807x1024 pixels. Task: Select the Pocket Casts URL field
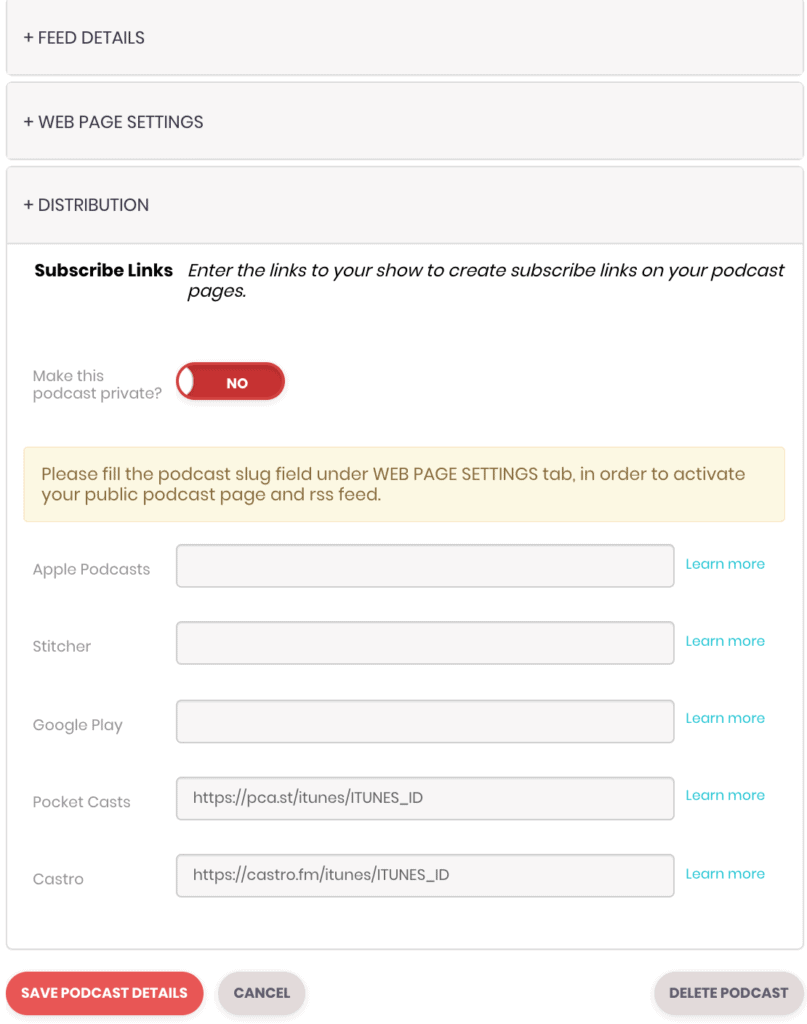click(425, 798)
